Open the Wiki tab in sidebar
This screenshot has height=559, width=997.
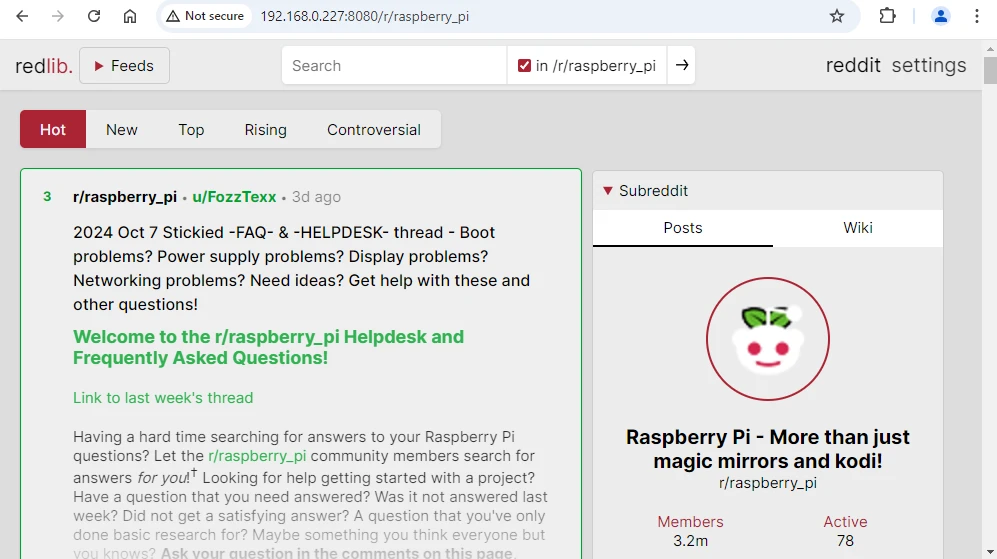[x=857, y=228]
